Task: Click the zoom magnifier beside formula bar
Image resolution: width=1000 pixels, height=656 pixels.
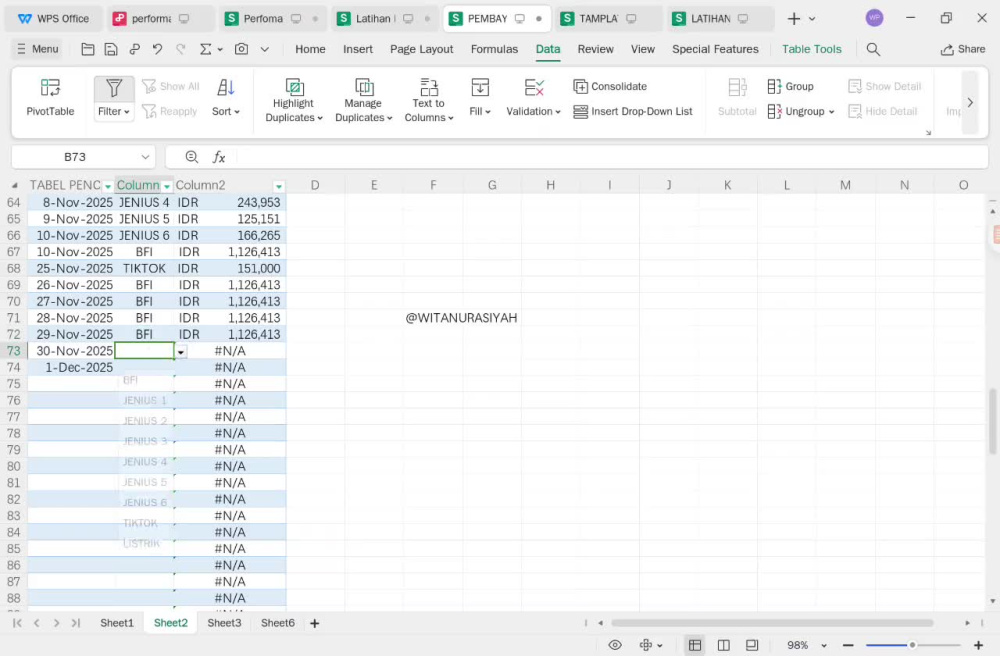Action: [x=191, y=157]
